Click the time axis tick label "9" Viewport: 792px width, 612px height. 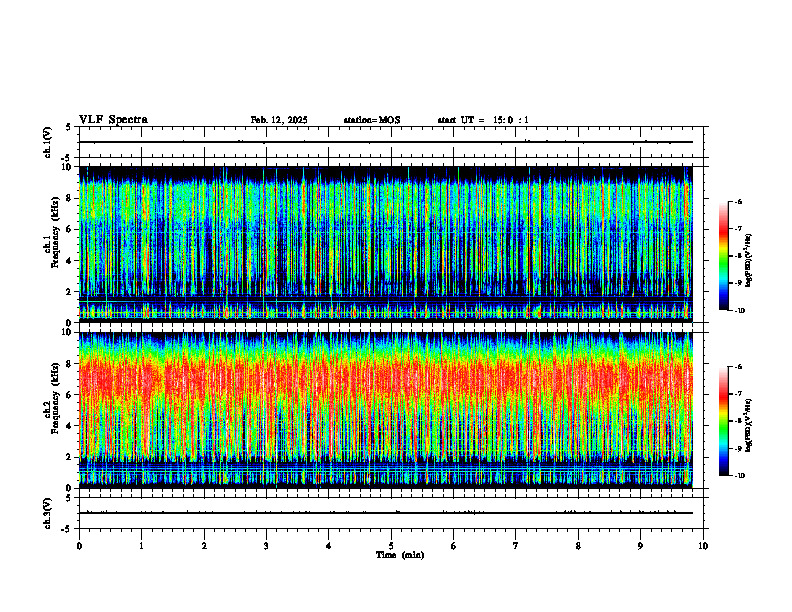tap(640, 546)
